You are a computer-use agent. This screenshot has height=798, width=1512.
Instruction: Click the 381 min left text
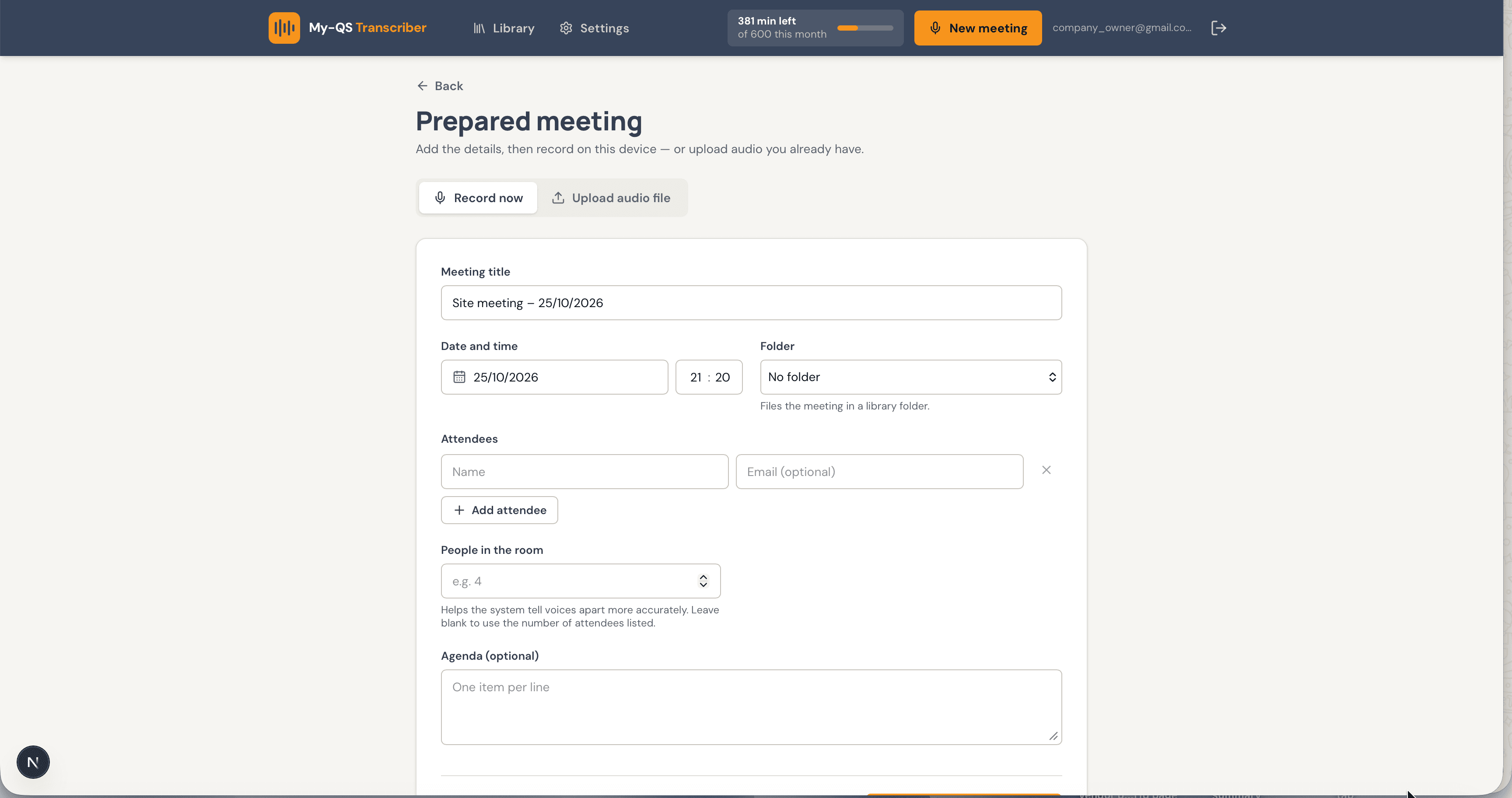coord(766,21)
